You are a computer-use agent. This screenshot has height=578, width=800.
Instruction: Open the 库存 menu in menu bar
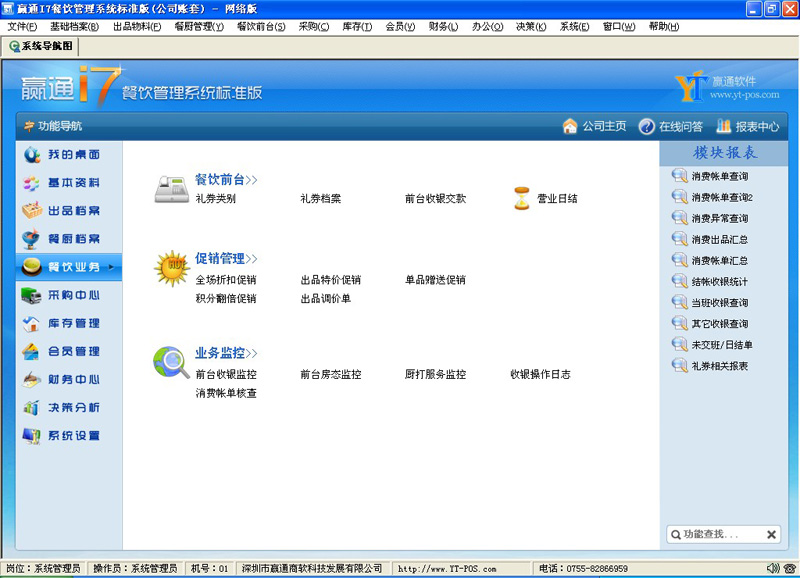356,26
